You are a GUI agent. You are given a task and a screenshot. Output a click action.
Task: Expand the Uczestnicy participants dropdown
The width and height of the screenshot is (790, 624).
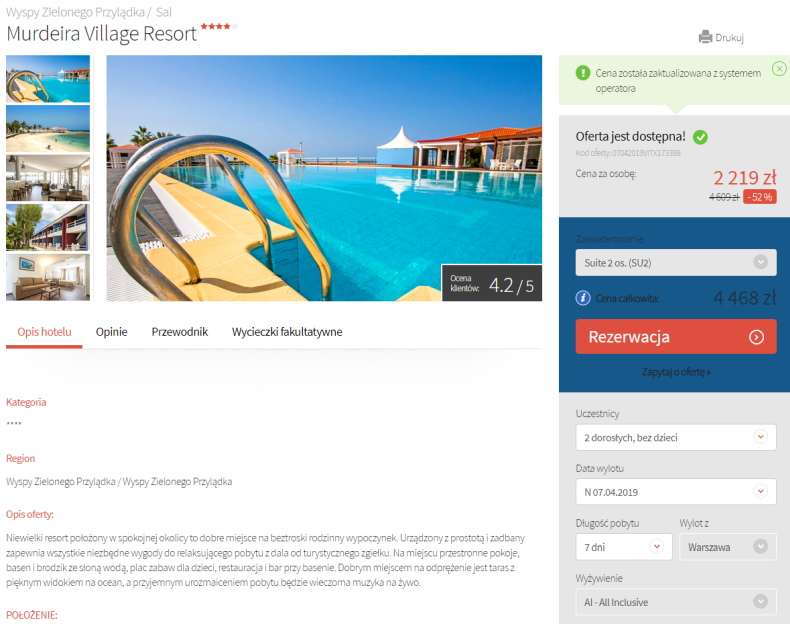coord(676,437)
